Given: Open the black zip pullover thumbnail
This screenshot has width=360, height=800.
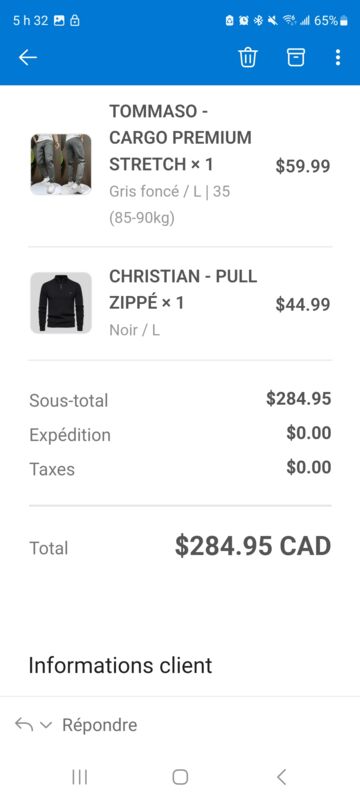Looking at the screenshot, I should [61, 303].
